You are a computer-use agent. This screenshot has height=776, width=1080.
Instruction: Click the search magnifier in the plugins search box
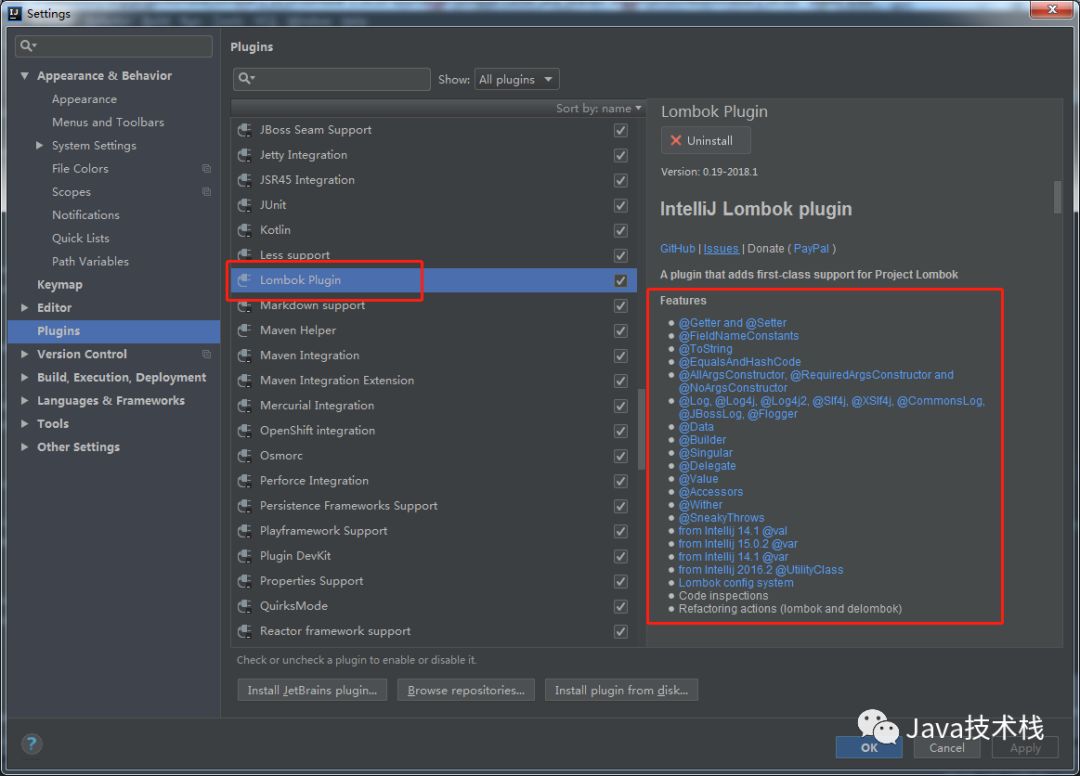246,79
